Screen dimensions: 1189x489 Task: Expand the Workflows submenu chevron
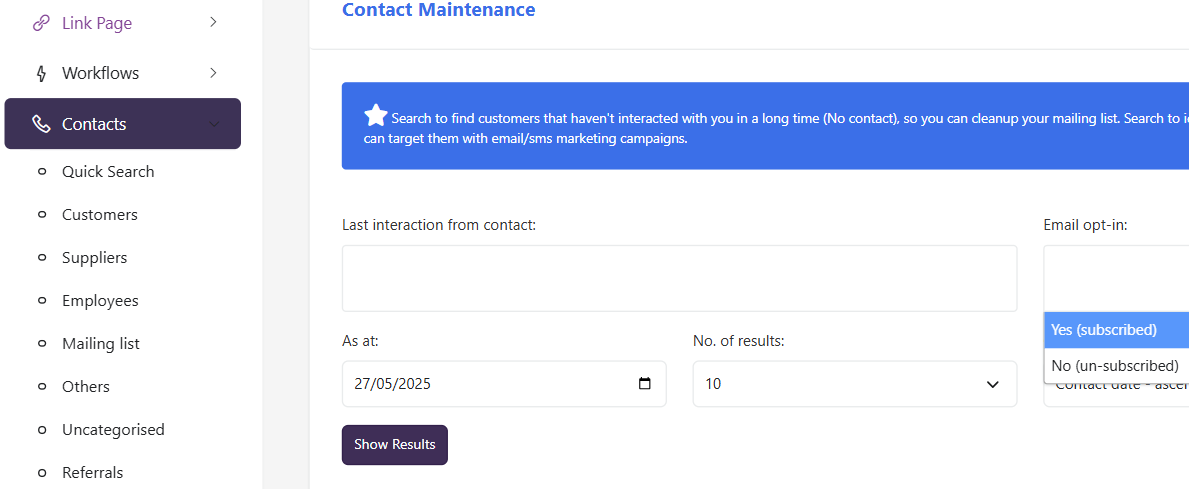pyautogui.click(x=213, y=73)
